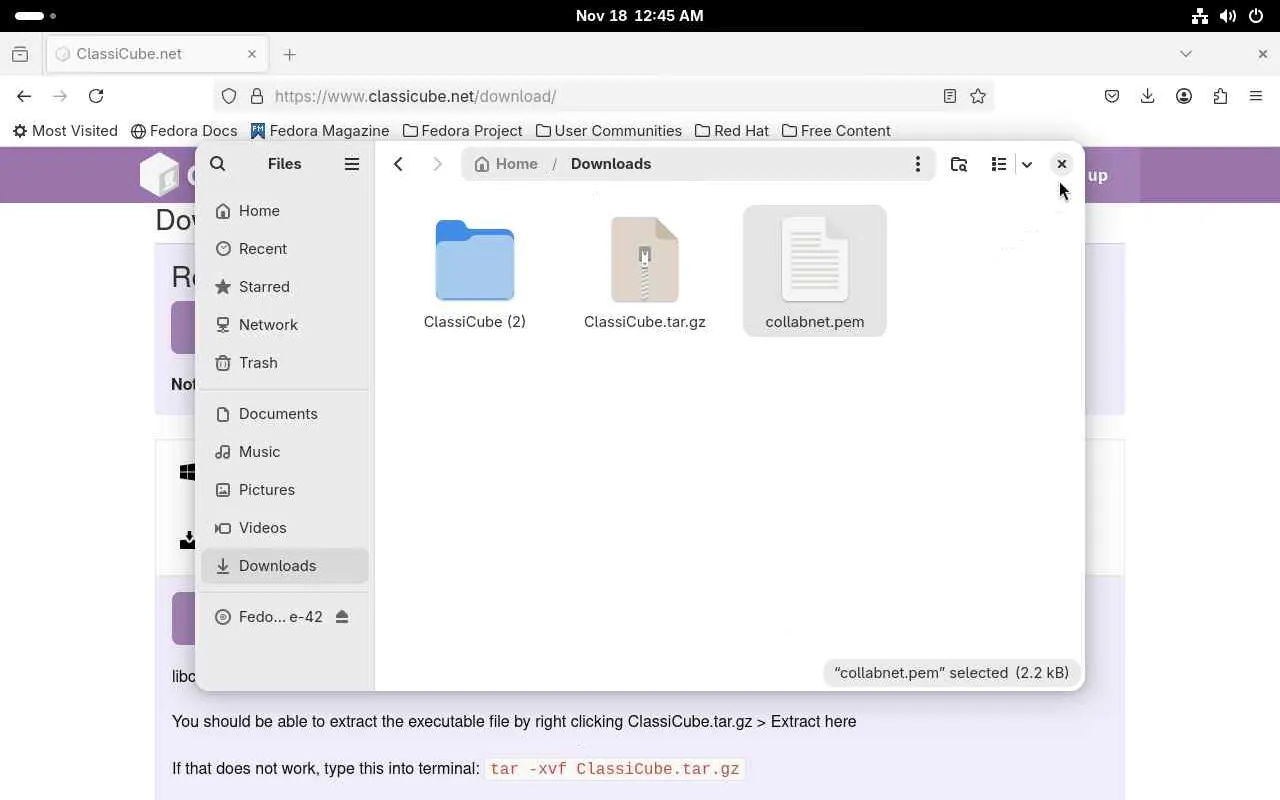Open the Fedora Docs bookmark

coord(185,131)
